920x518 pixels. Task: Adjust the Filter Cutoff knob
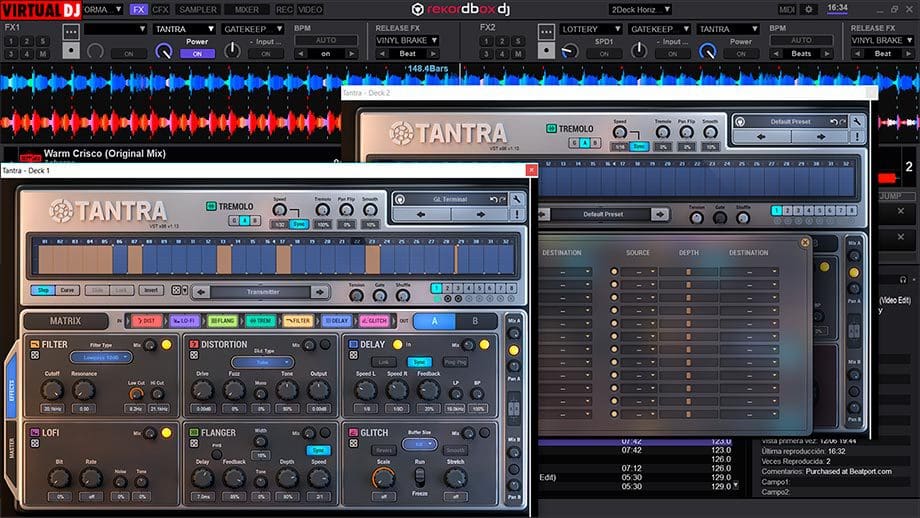coord(52,390)
